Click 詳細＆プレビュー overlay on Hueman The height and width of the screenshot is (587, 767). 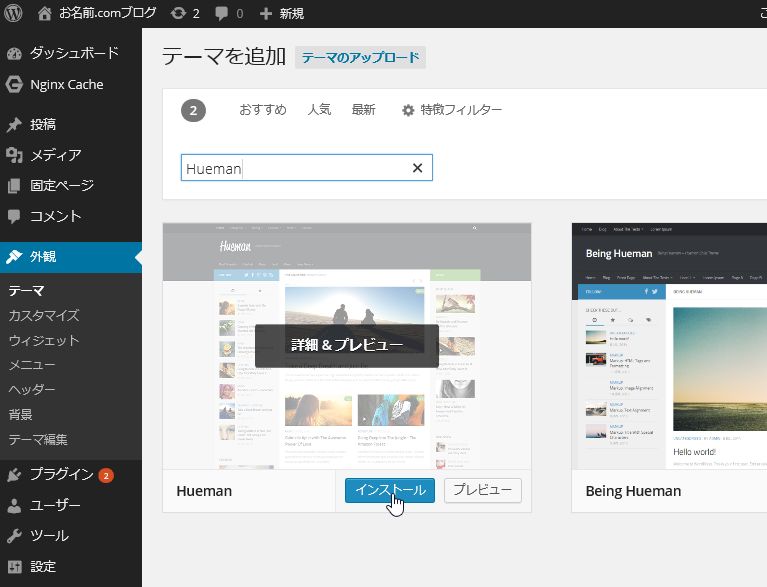(x=347, y=345)
